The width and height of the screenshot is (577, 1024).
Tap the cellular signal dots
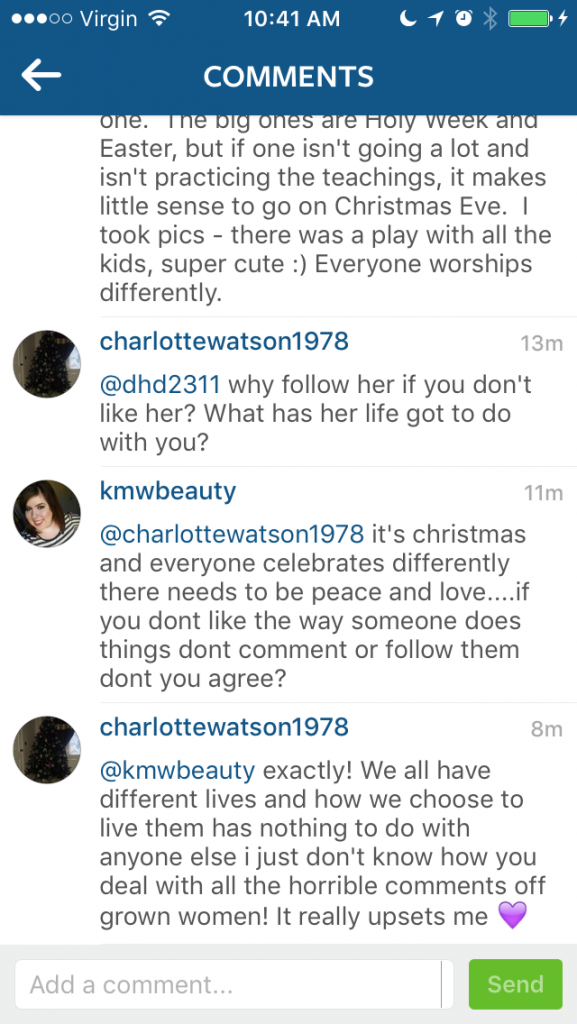tap(42, 18)
